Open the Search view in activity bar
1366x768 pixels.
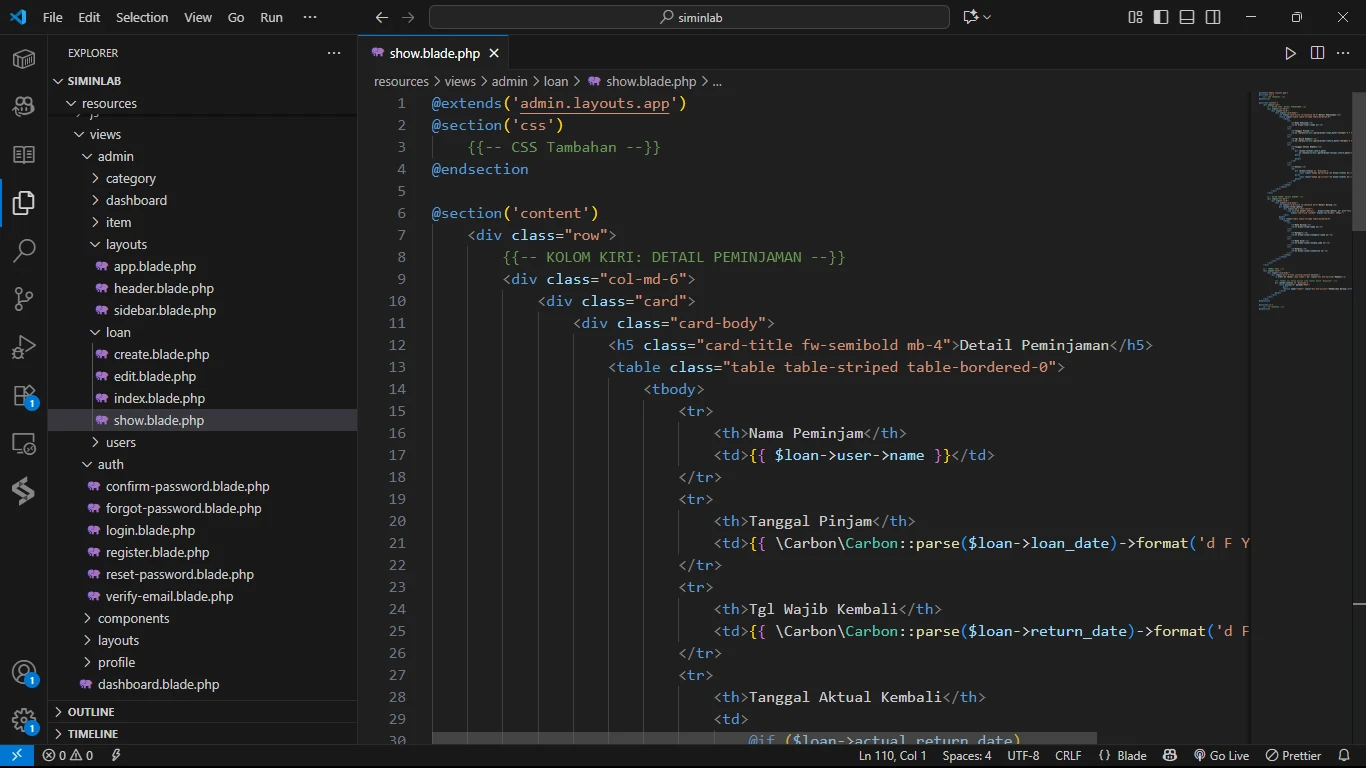pos(24,250)
